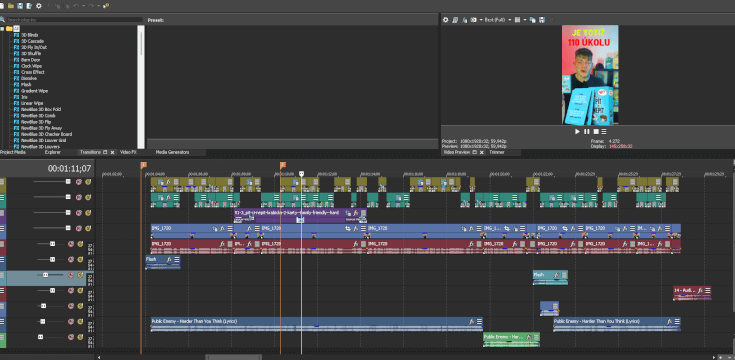Image resolution: width=735 pixels, height=360 pixels.
Task: Open the Video Preview properties gear icon
Action: tap(446, 20)
